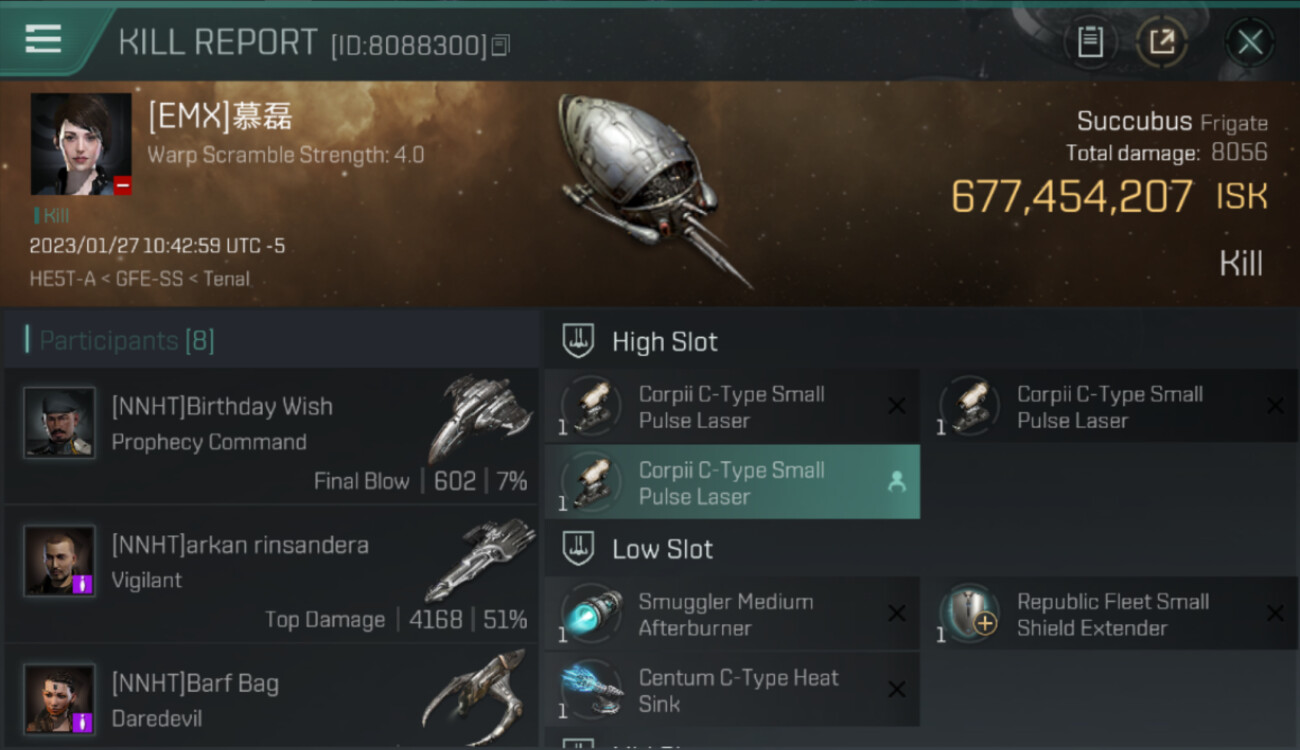Select Birthday Wish participant portrait

coord(60,422)
